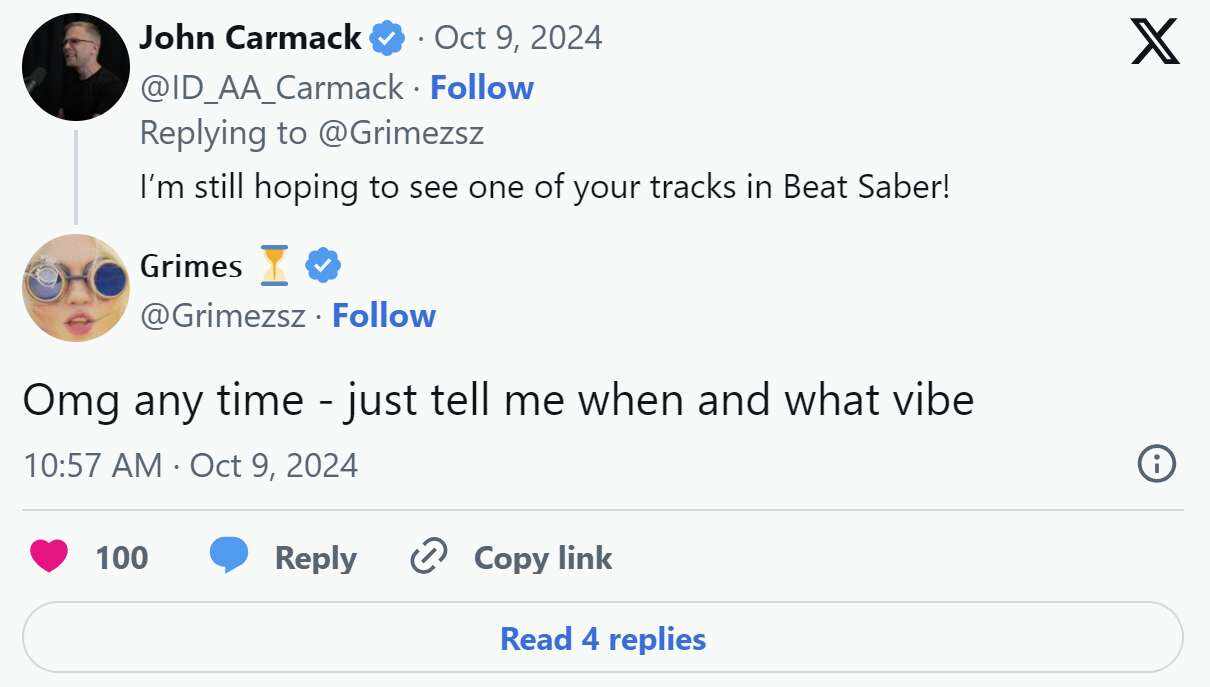Viewport: 1210px width, 687px height.
Task: Open the tweet info circle icon
Action: click(x=1157, y=464)
